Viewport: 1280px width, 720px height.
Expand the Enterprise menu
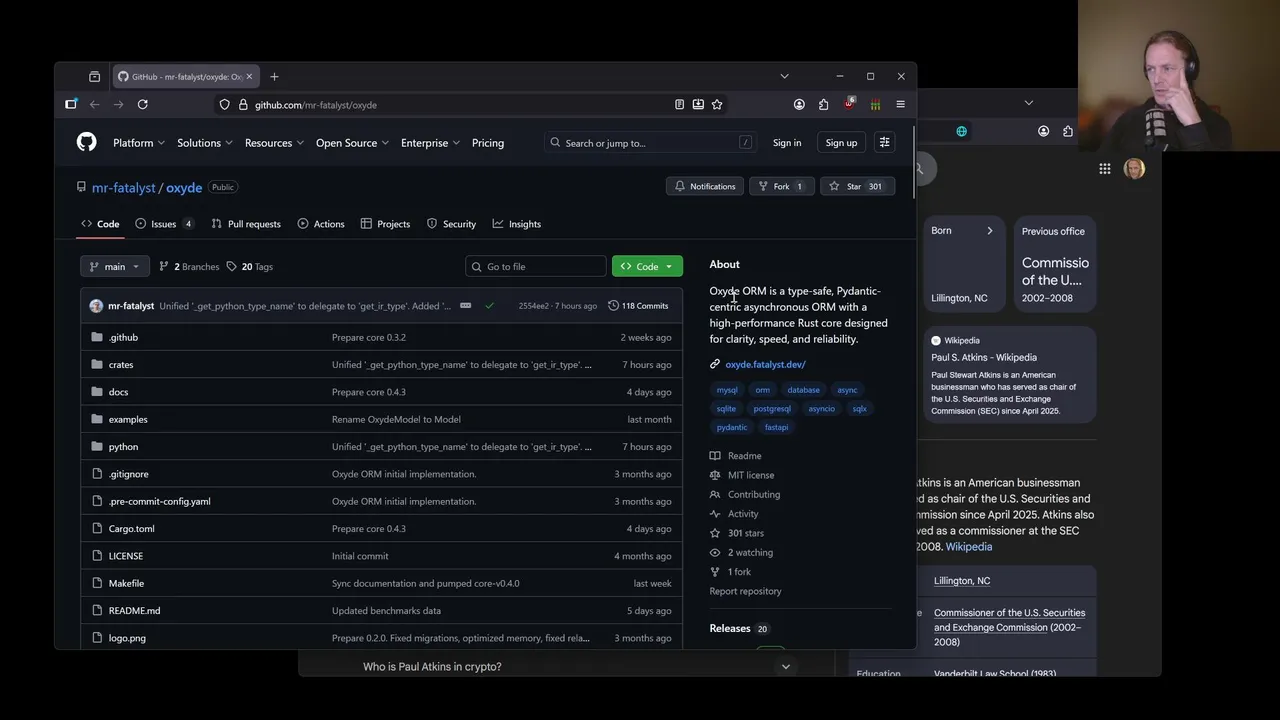coord(431,143)
